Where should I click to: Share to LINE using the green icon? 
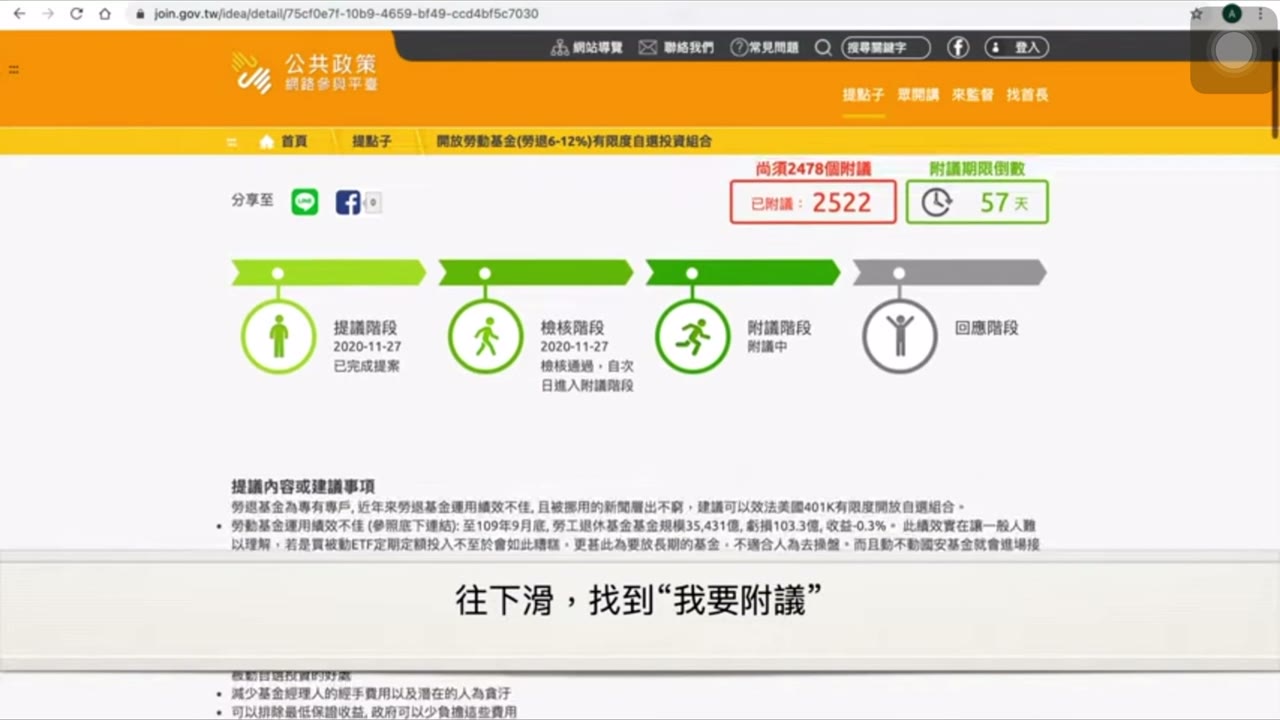pos(305,202)
